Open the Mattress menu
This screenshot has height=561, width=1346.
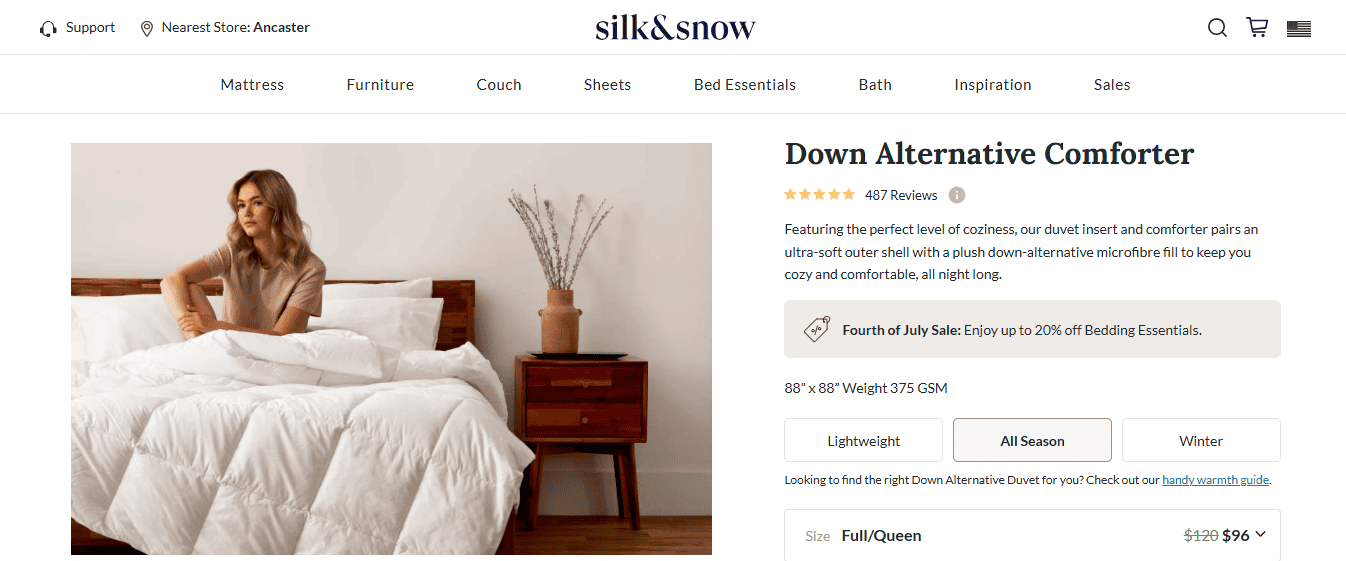(252, 85)
